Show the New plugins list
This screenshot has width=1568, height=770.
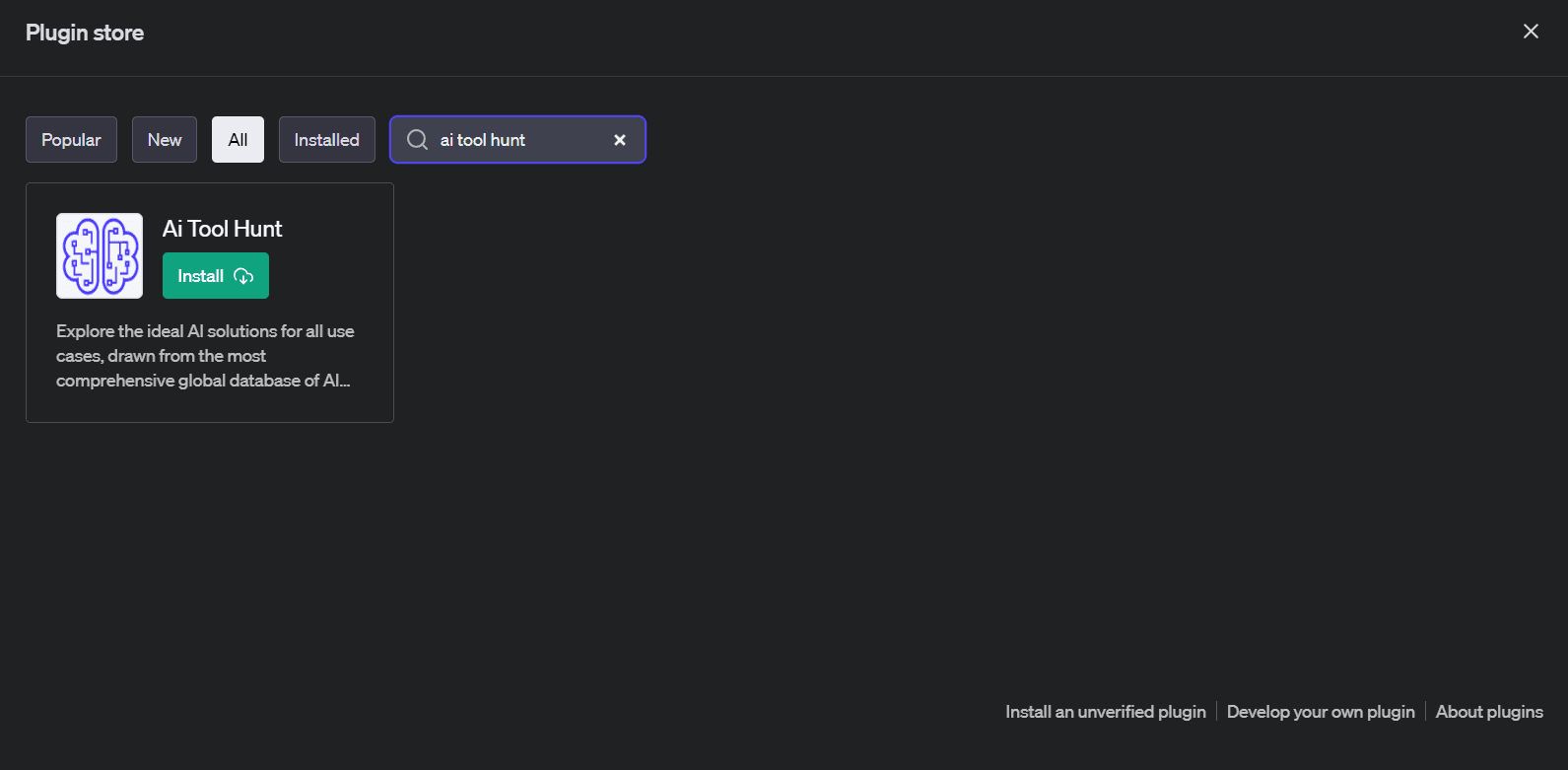[x=165, y=140]
